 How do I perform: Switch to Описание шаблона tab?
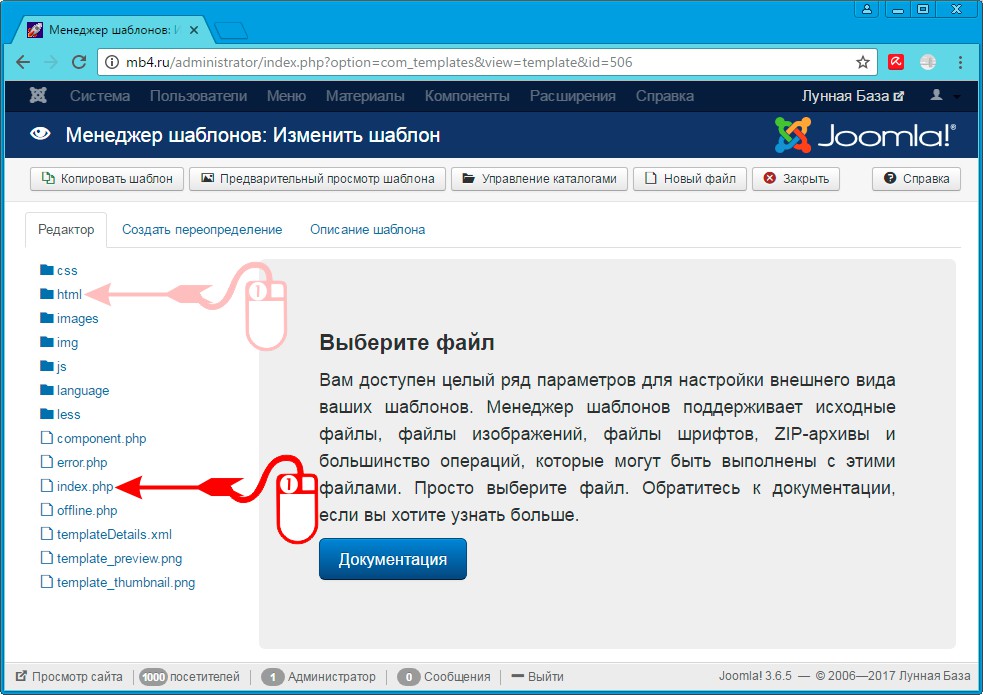point(367,229)
